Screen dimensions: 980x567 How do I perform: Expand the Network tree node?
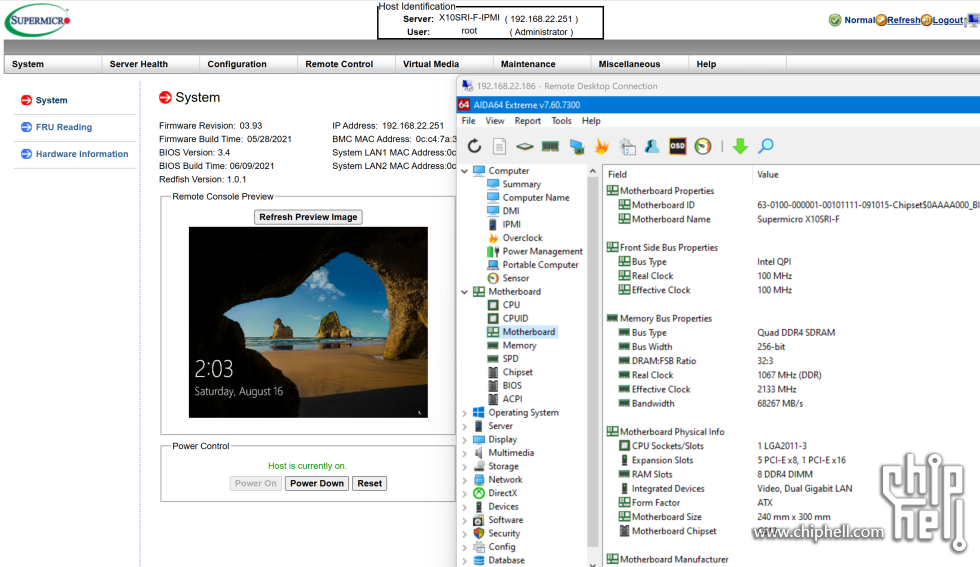point(464,480)
